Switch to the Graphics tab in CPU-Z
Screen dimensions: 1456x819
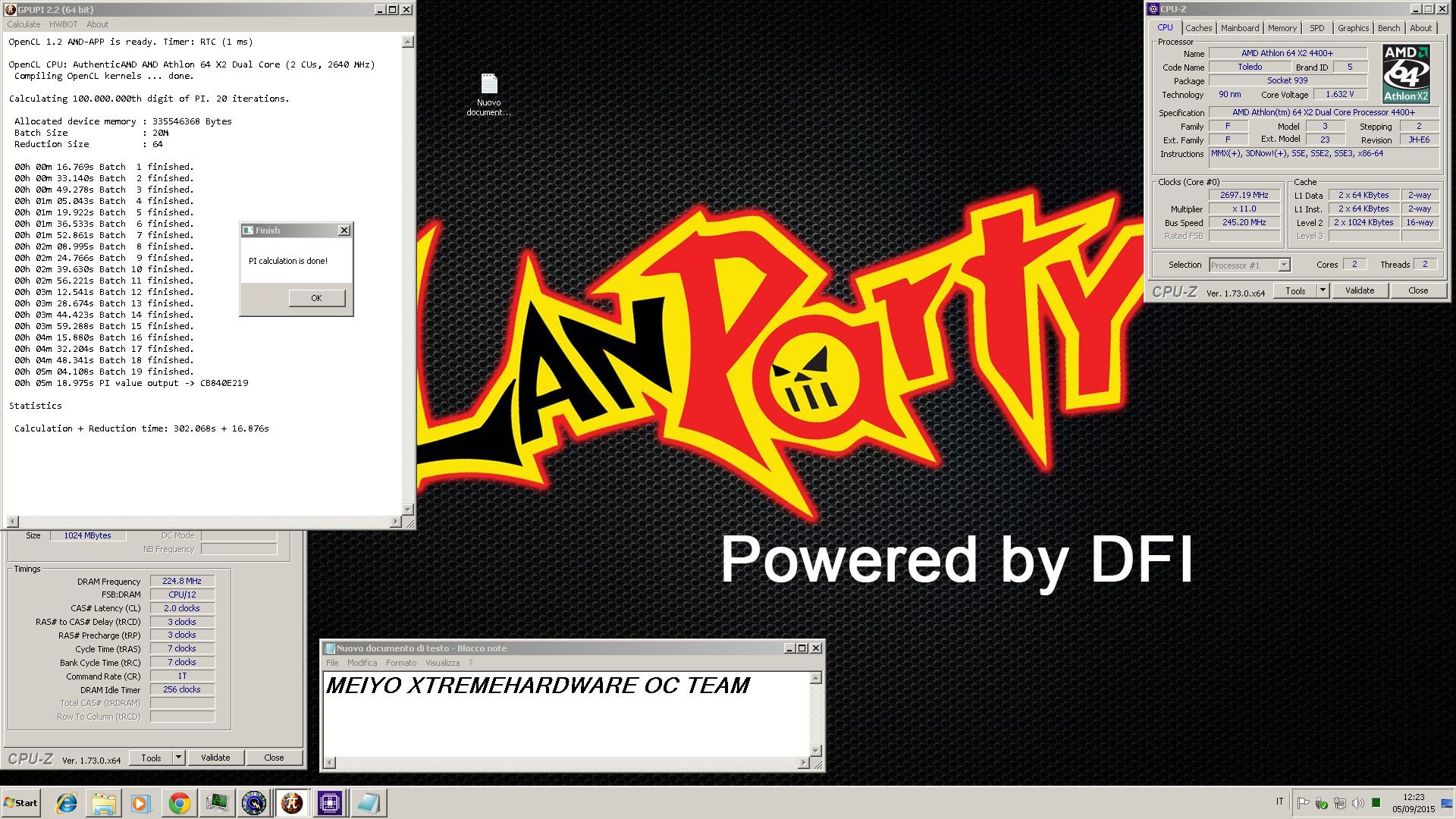[1354, 28]
